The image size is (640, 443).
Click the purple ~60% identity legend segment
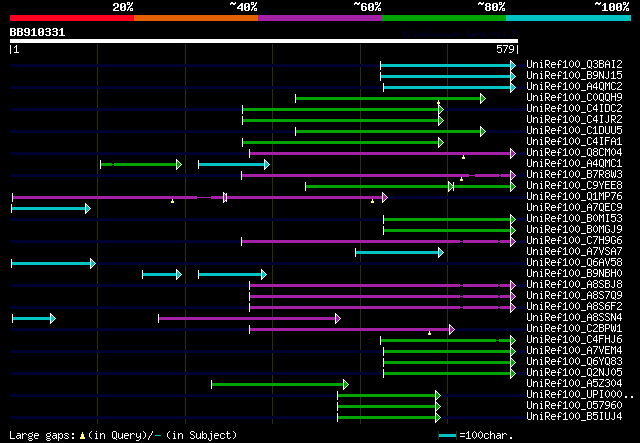pyautogui.click(x=320, y=18)
